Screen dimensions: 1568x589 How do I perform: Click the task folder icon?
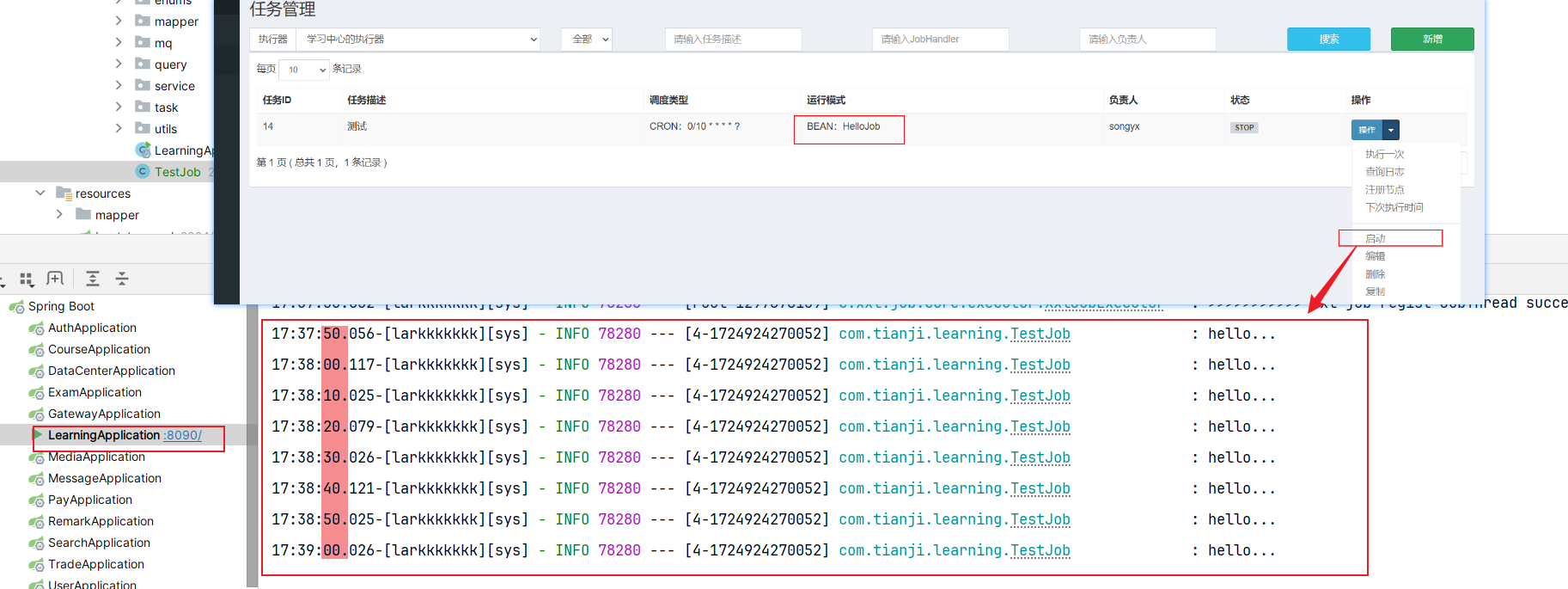coord(143,107)
